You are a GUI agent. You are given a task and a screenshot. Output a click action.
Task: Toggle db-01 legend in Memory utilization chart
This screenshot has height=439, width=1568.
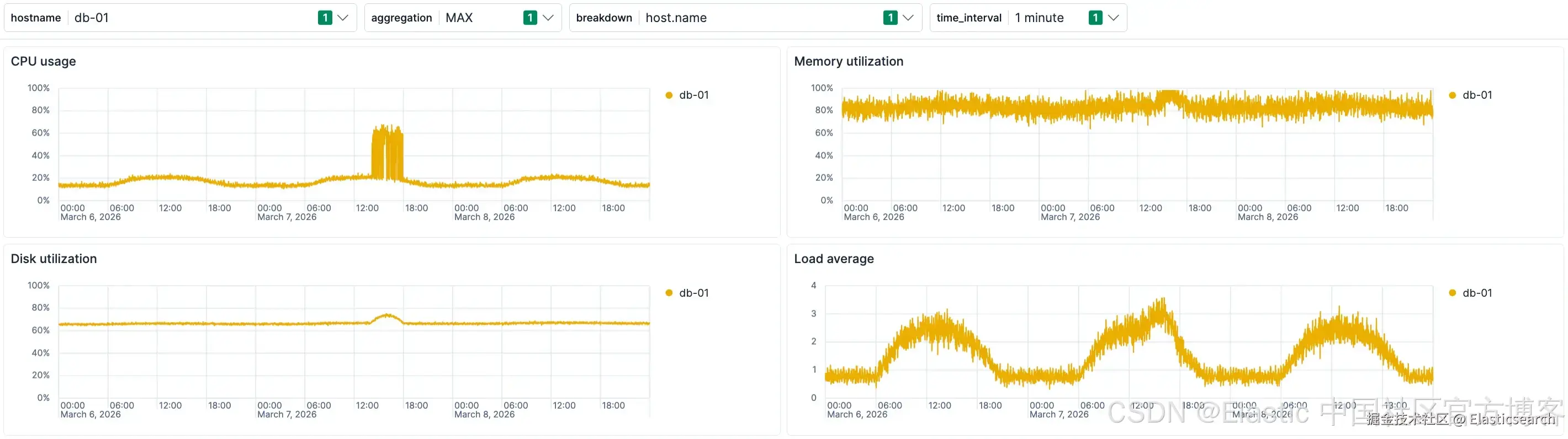click(x=1471, y=95)
